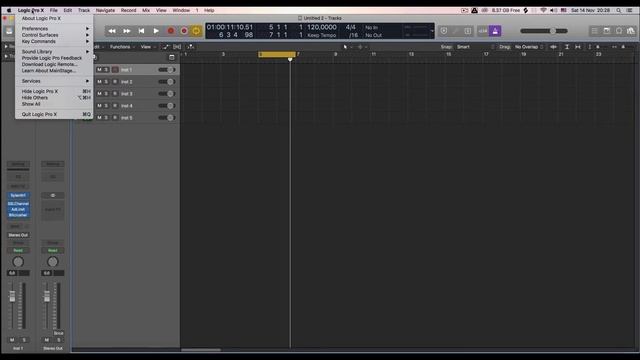This screenshot has width=640, height=360.
Task: Click the Flex show/hide icon
Action: [x=177, y=47]
